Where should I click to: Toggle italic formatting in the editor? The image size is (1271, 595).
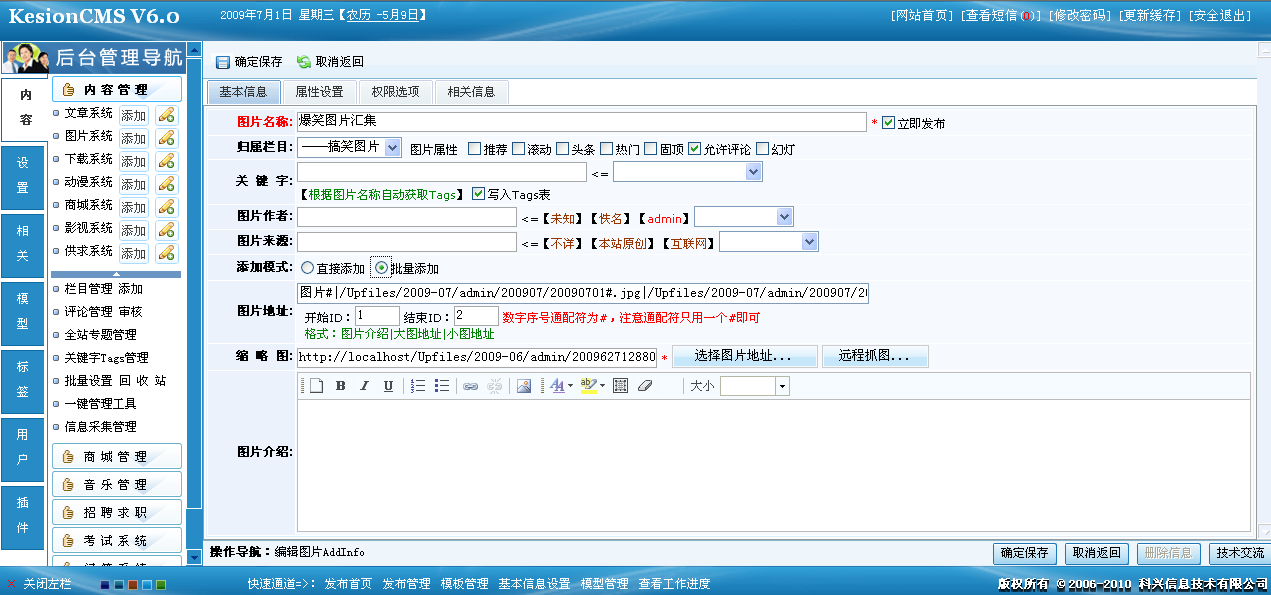(x=364, y=386)
